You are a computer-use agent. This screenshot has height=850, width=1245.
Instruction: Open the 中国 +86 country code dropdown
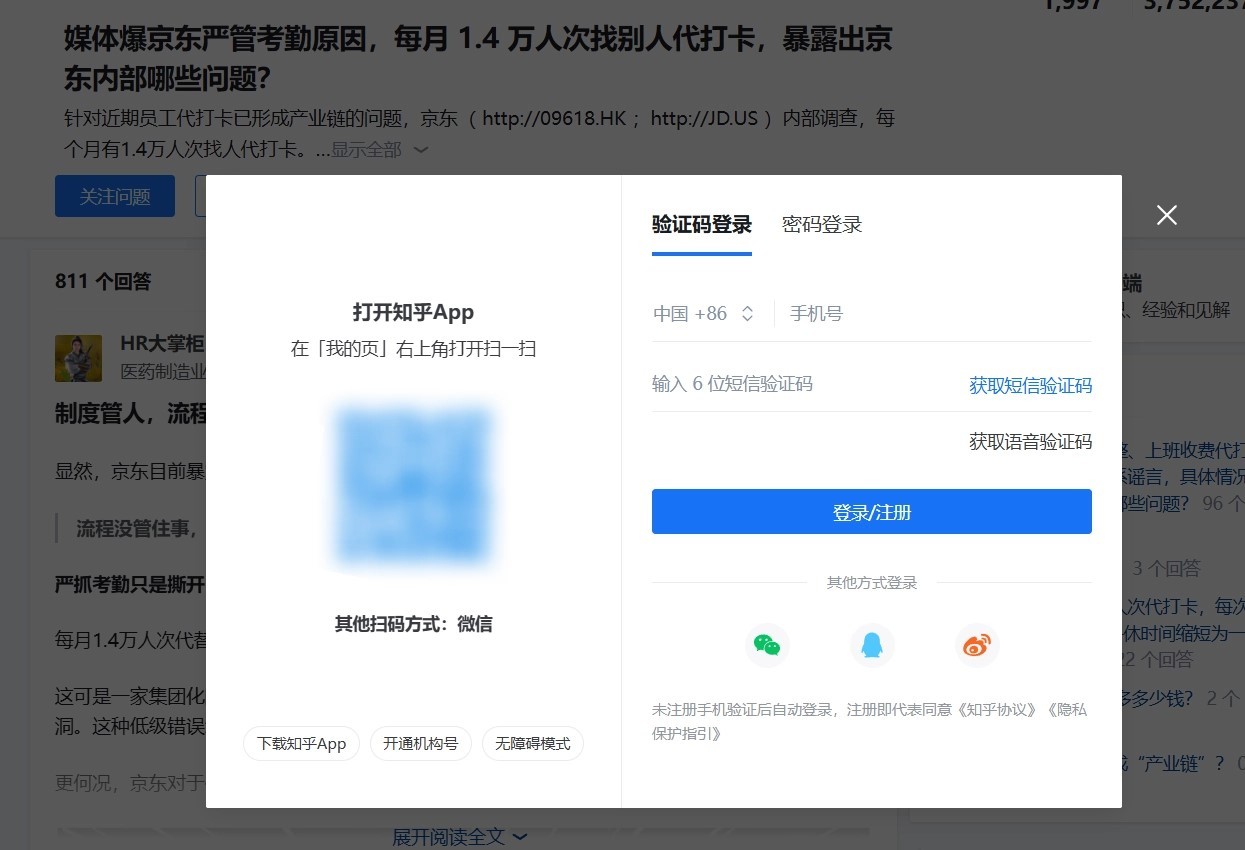(x=703, y=314)
